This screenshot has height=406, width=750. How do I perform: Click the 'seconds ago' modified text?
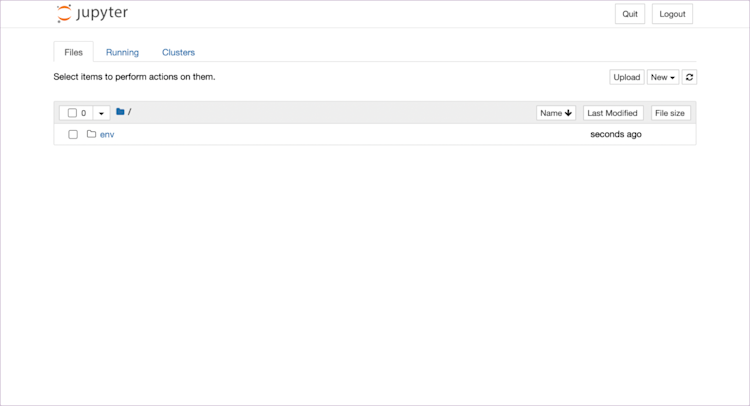coord(616,134)
